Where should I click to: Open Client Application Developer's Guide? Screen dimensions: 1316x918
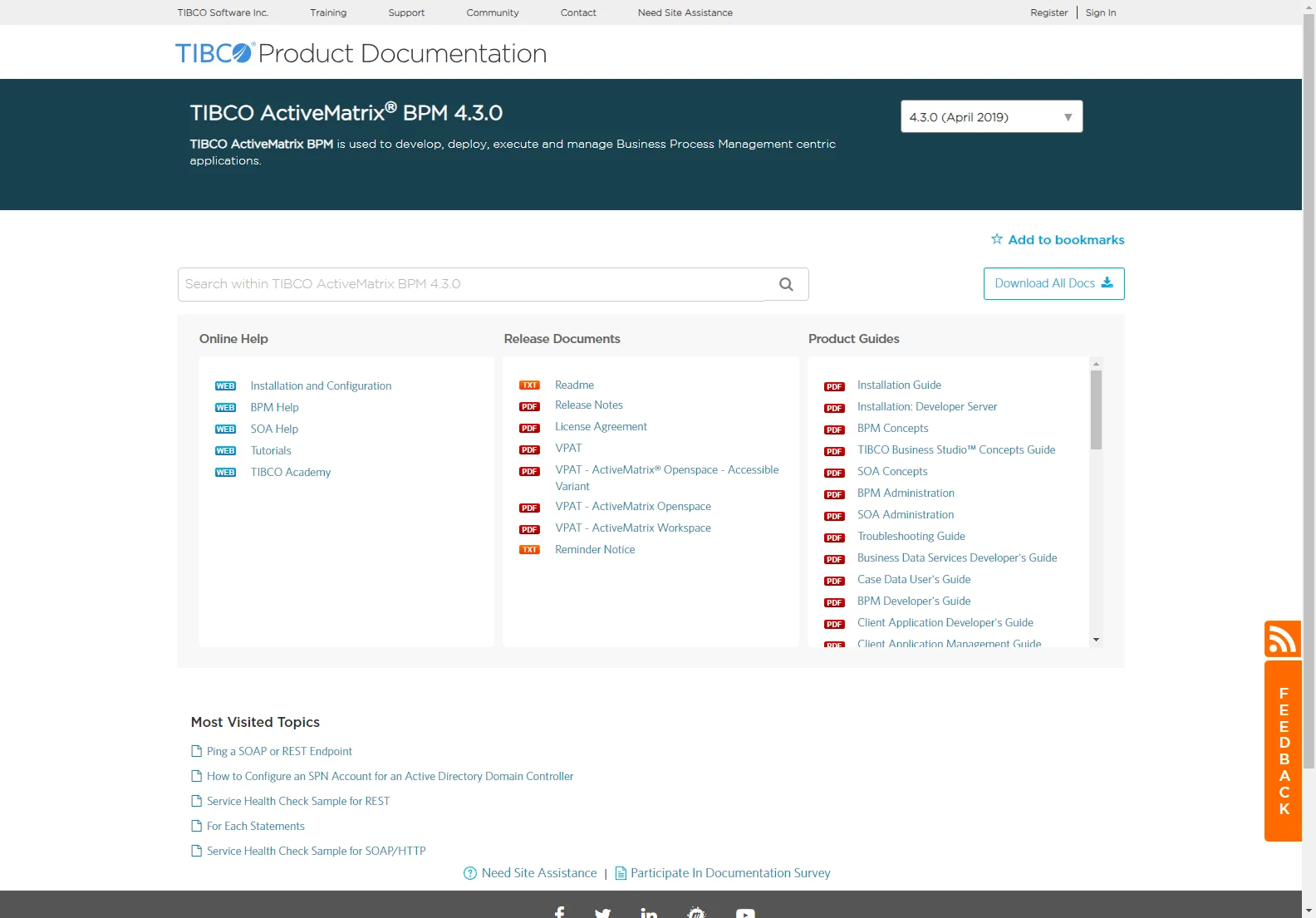(x=945, y=622)
